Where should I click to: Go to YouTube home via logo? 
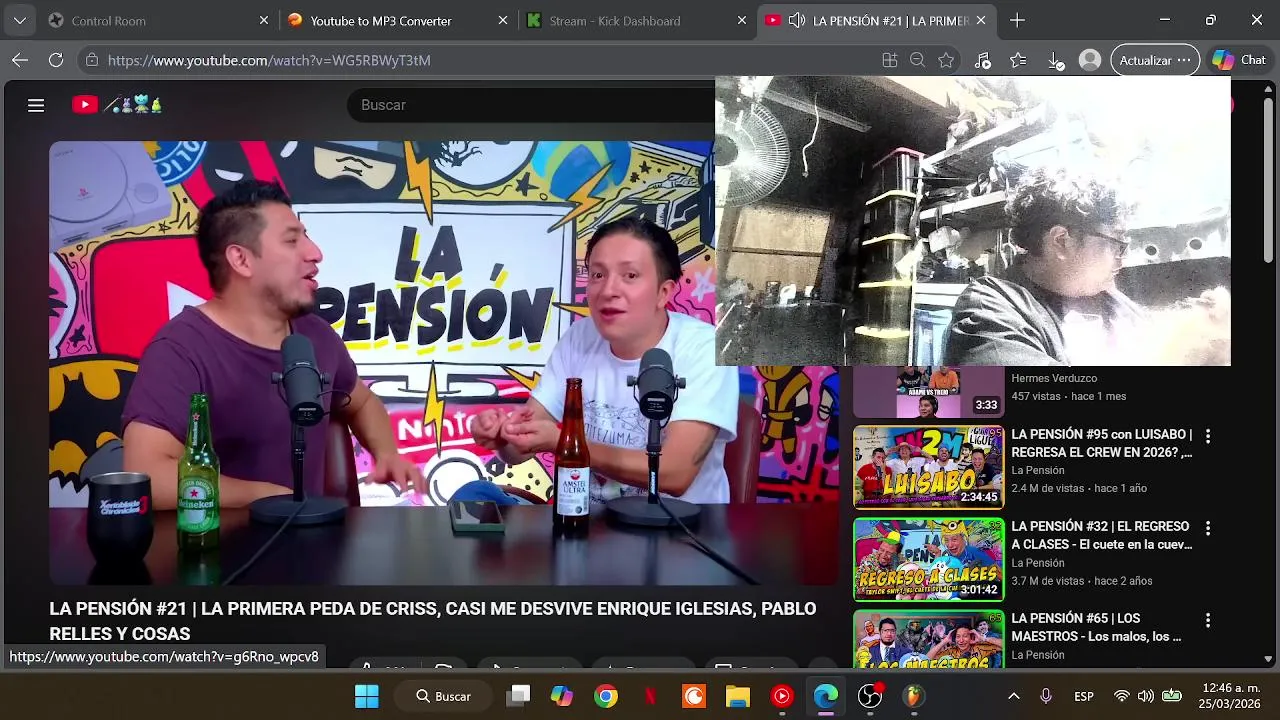pos(116,105)
